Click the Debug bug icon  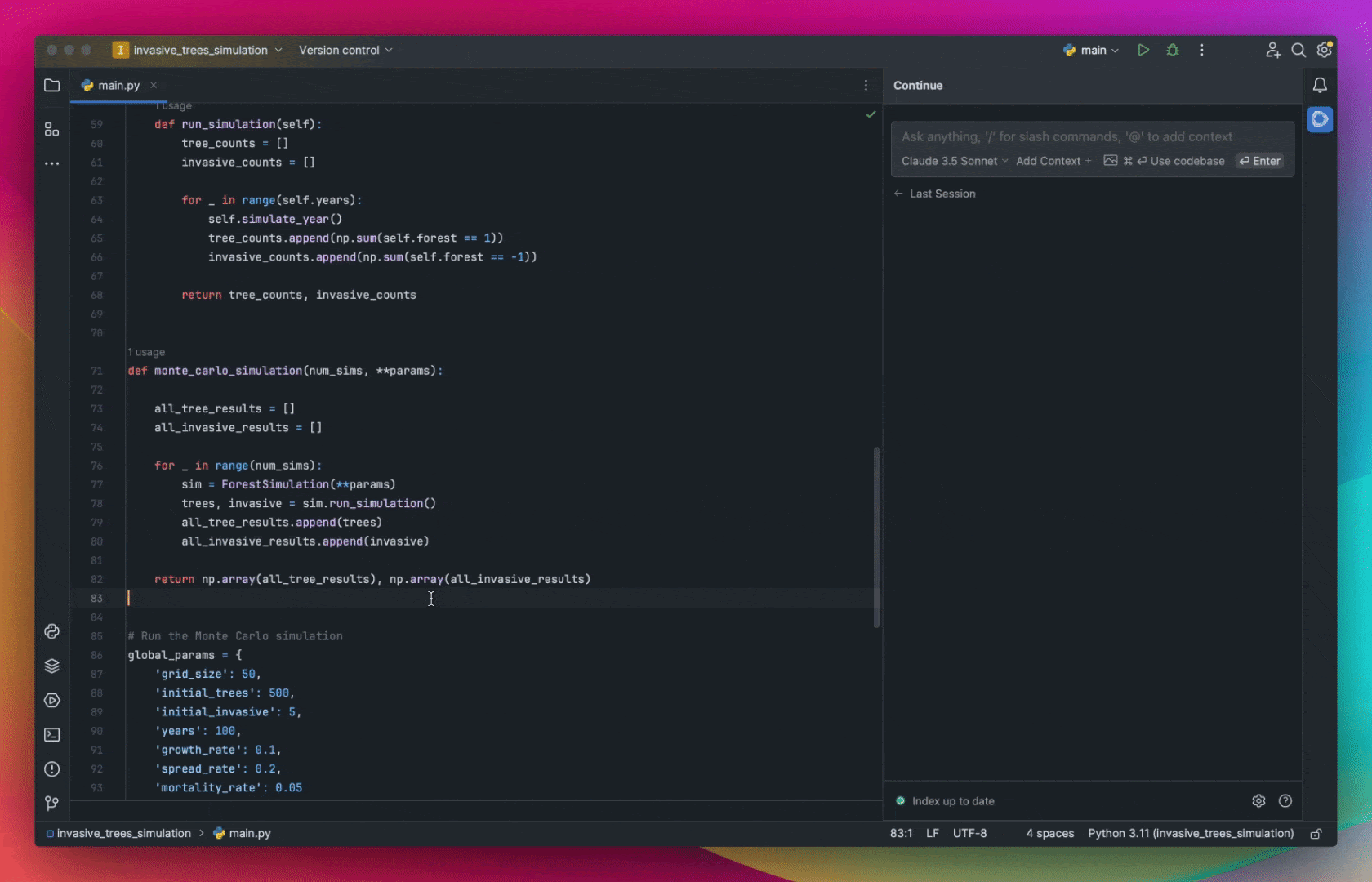(1173, 50)
